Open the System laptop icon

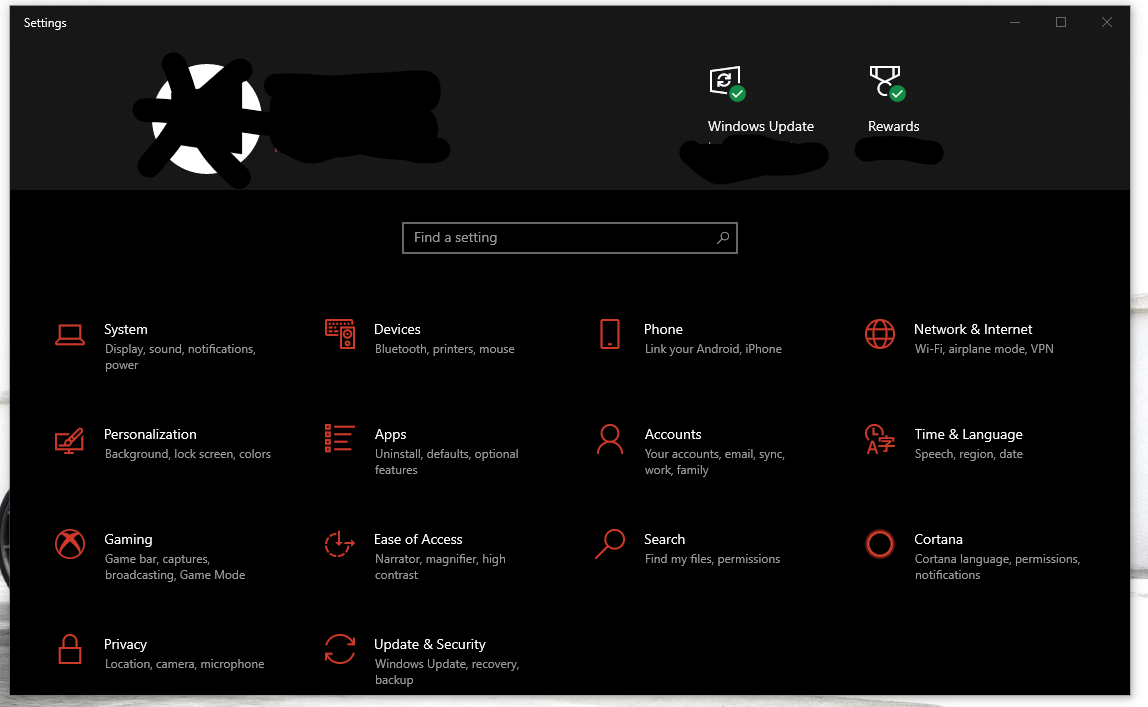tap(70, 334)
